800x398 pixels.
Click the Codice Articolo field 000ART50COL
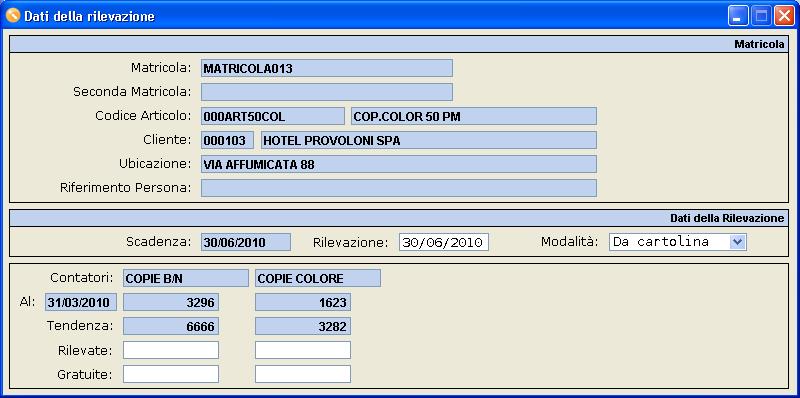tap(273, 116)
